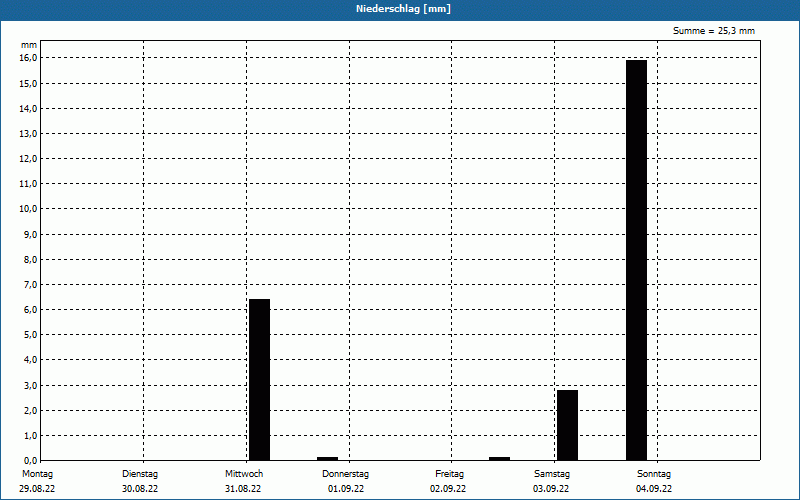Viewport: 800px width, 500px height.
Task: Click the Sonntag axis label
Action: point(654,474)
